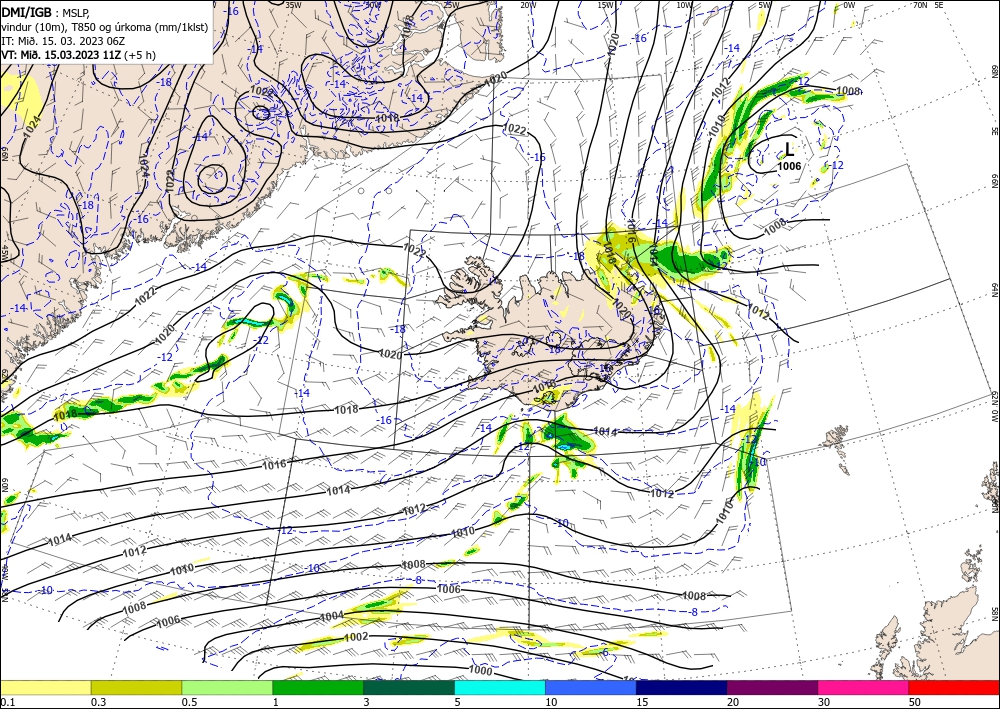Select the dark green 3–5 mm legend swatch
This screenshot has width=1000, height=709.
click(409, 687)
